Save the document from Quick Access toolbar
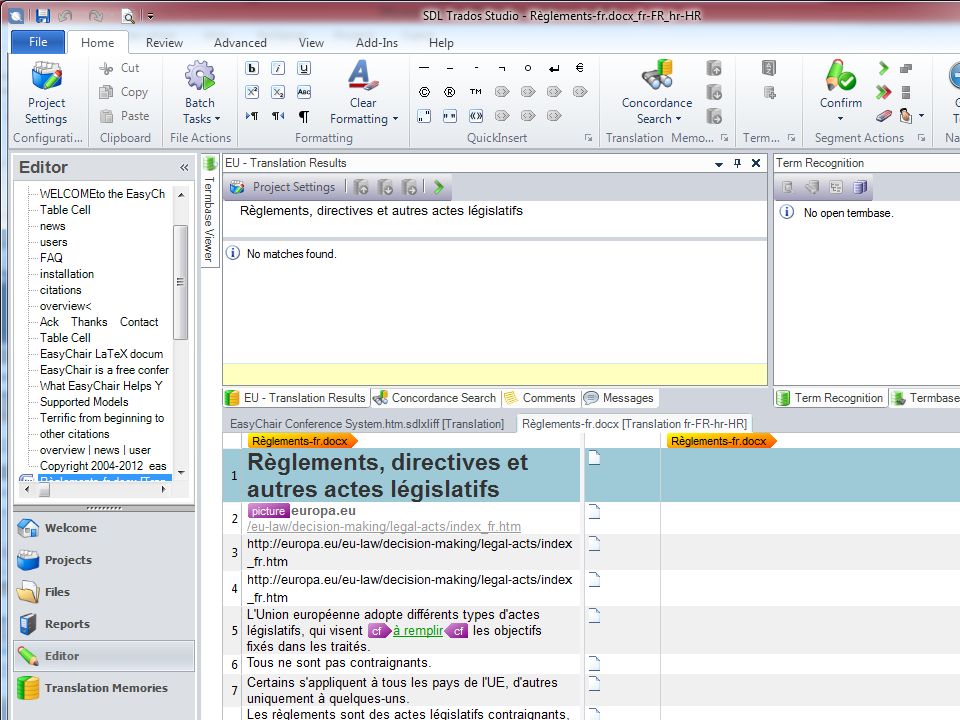960x720 pixels. click(x=42, y=16)
